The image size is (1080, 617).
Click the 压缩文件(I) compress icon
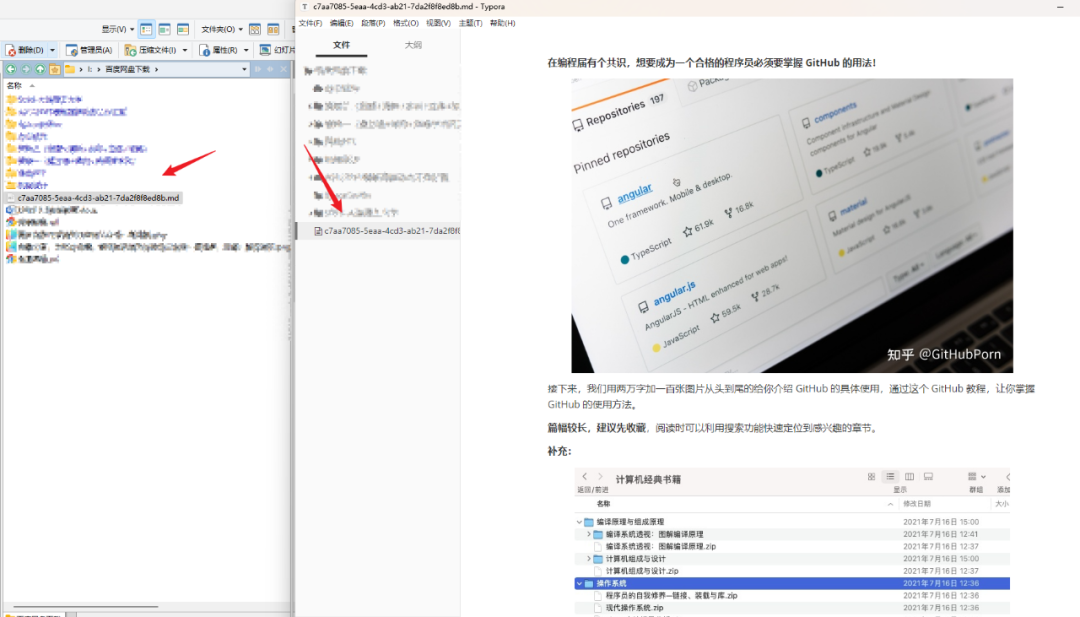[x=130, y=50]
